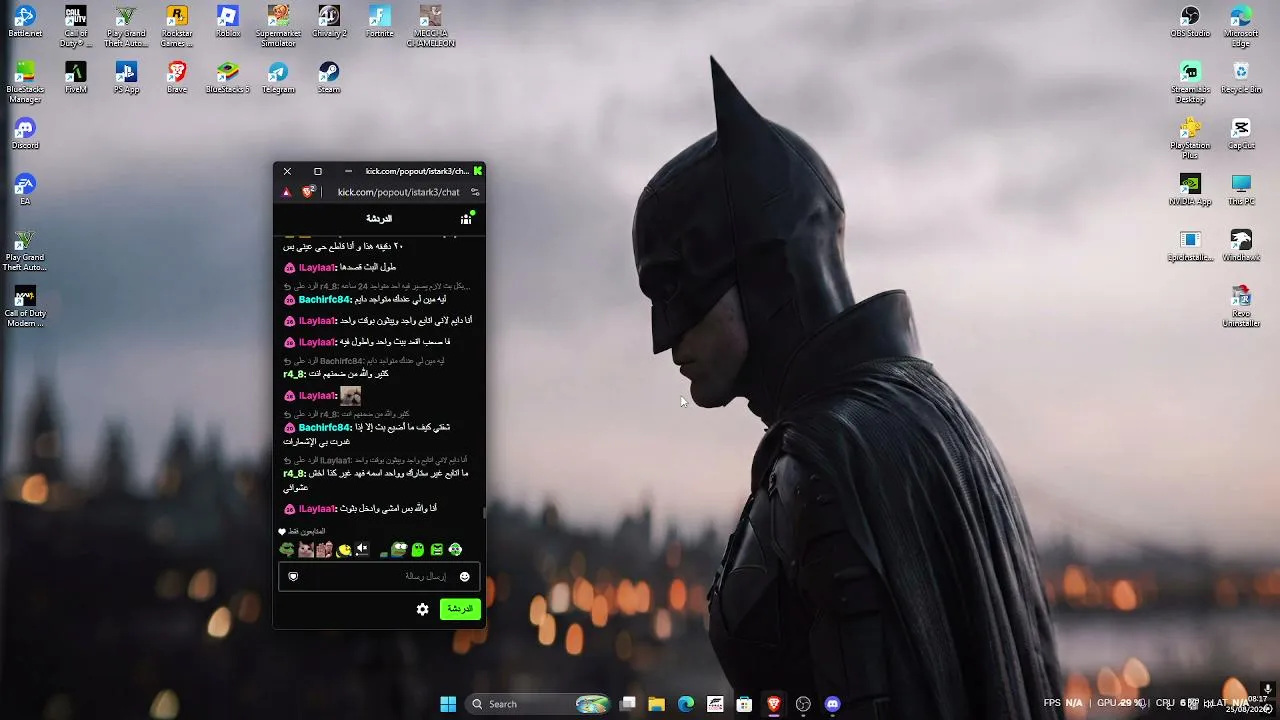Select the Recycle Bin icon
Screen dimensions: 1280x720
click(x=1241, y=78)
